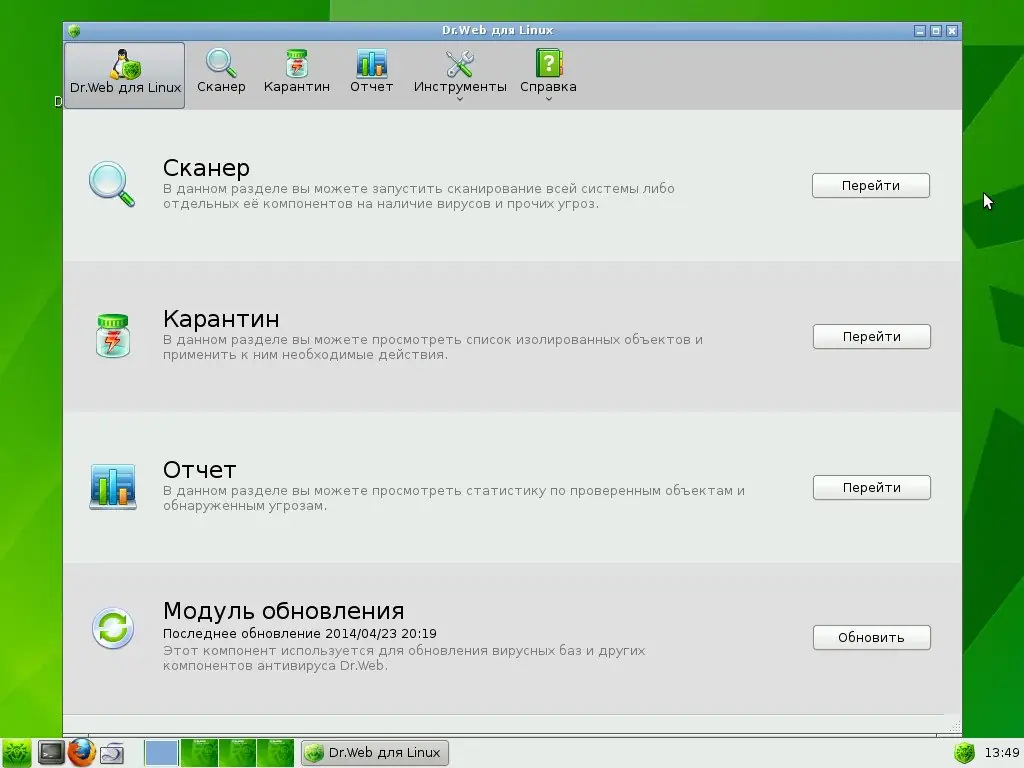Click the window menu icon in title bar
Viewport: 1024px width, 768px height.
(x=74, y=31)
